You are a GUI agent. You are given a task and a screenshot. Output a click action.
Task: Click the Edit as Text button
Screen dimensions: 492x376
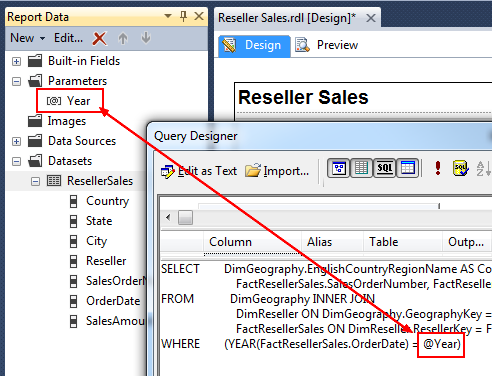199,171
